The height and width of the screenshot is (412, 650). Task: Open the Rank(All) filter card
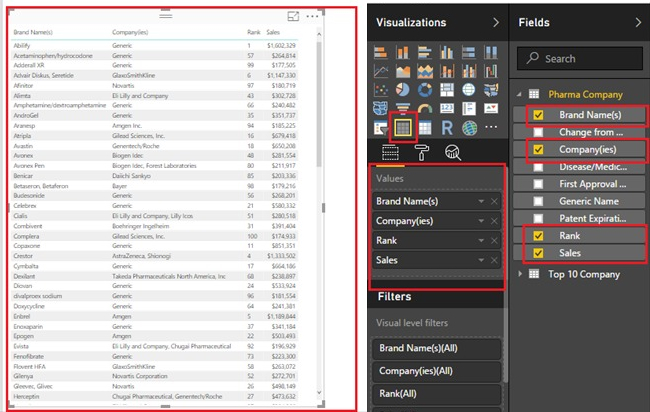(x=437, y=394)
